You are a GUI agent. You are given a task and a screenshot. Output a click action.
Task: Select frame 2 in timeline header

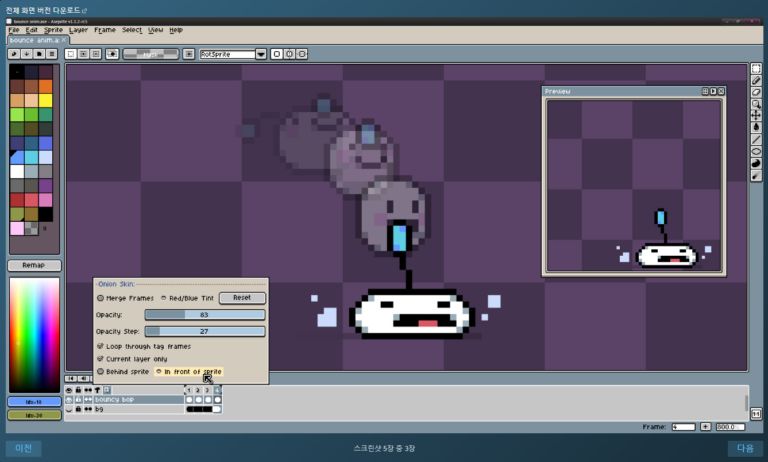click(x=198, y=390)
